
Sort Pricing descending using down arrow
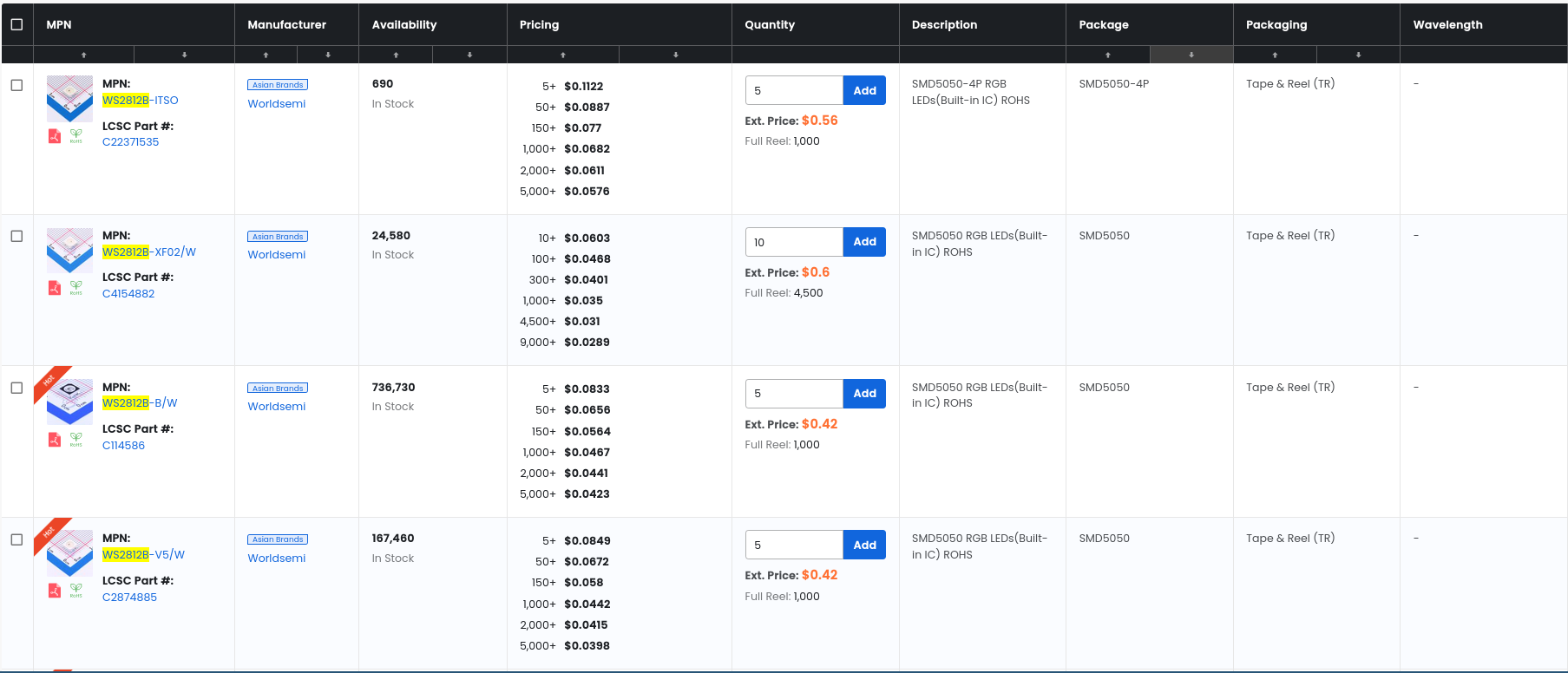point(675,55)
